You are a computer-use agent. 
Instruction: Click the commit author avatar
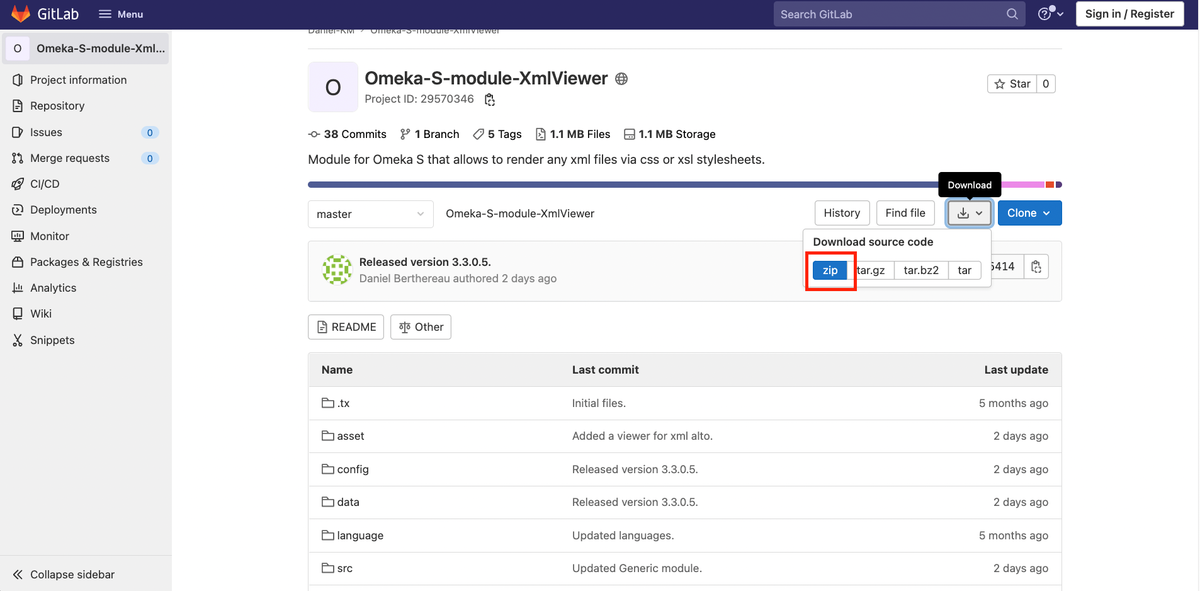coord(337,270)
